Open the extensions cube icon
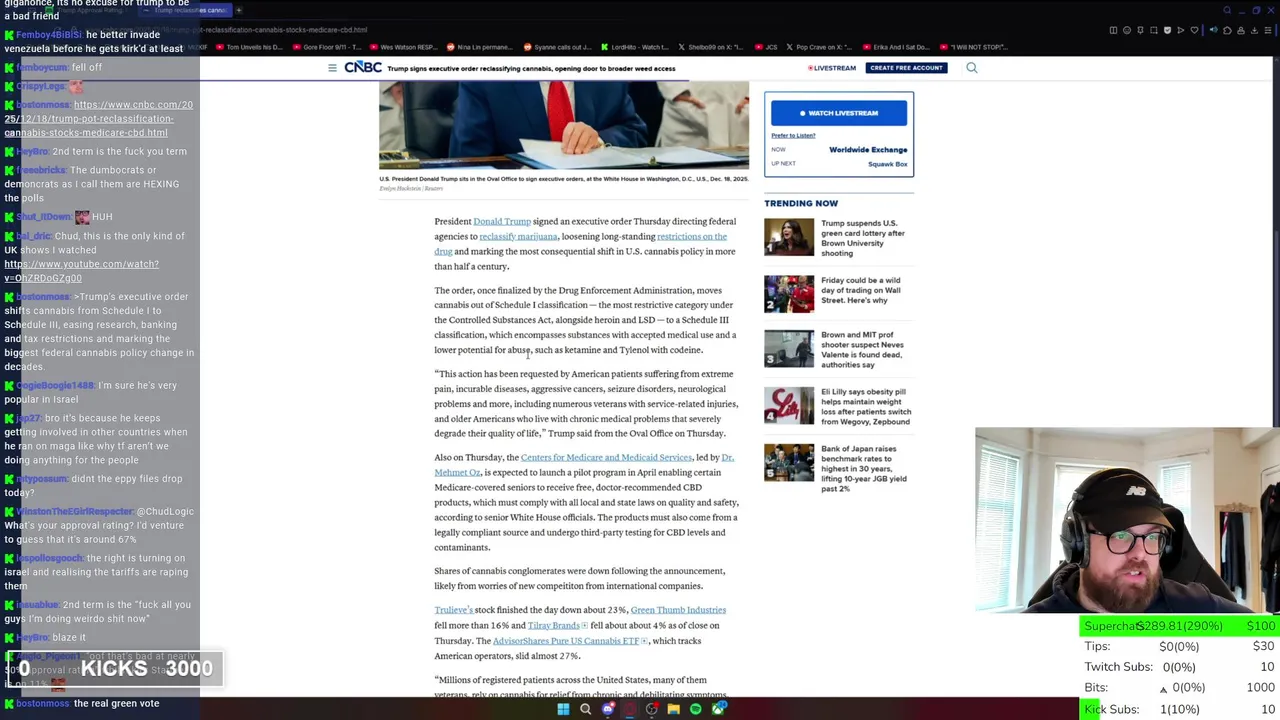Image resolution: width=1280 pixels, height=720 pixels. click(1227, 30)
